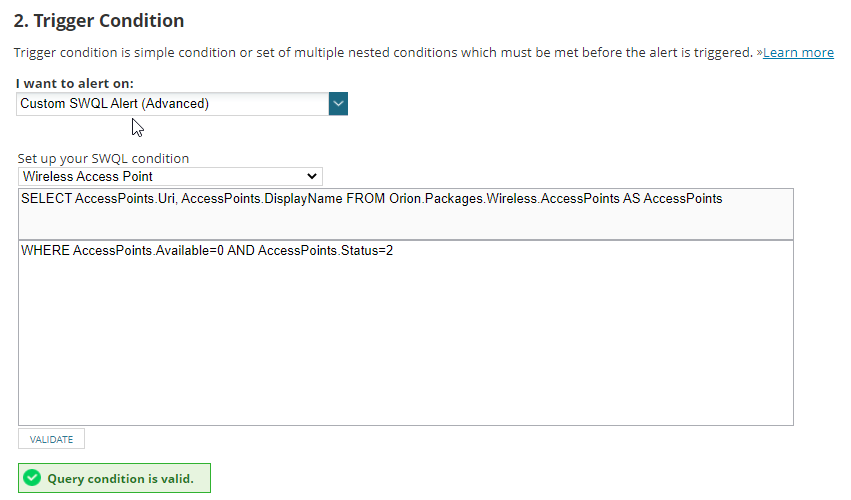Image resolution: width=851 pixels, height=500 pixels.
Task: Click the teal dropdown arrow beside Custom SWQL Alert
Action: coord(338,104)
